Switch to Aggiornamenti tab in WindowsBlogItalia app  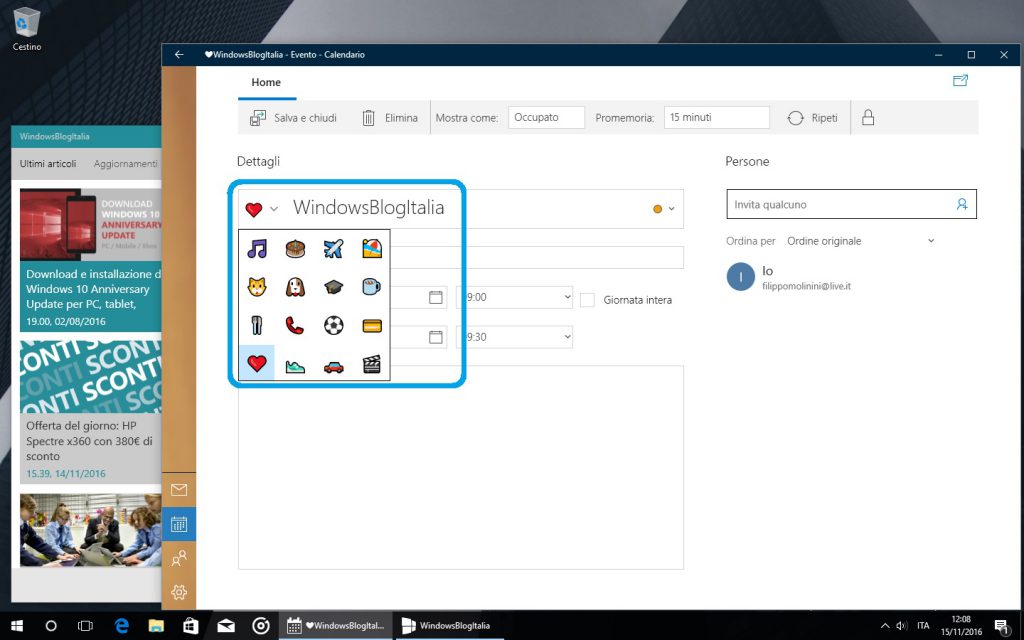click(125, 163)
